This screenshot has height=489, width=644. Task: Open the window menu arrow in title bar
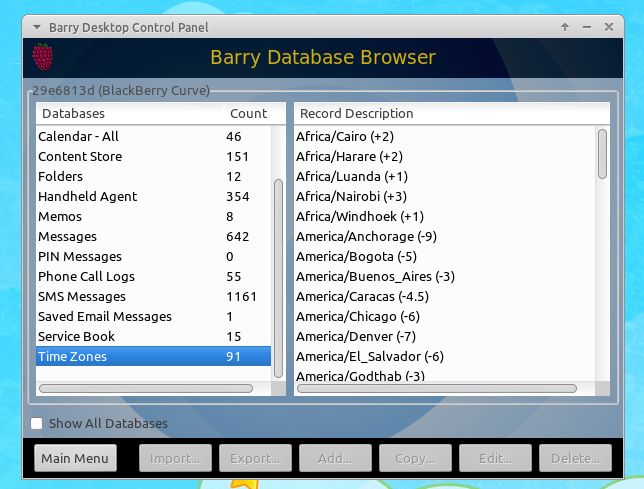(x=37, y=28)
